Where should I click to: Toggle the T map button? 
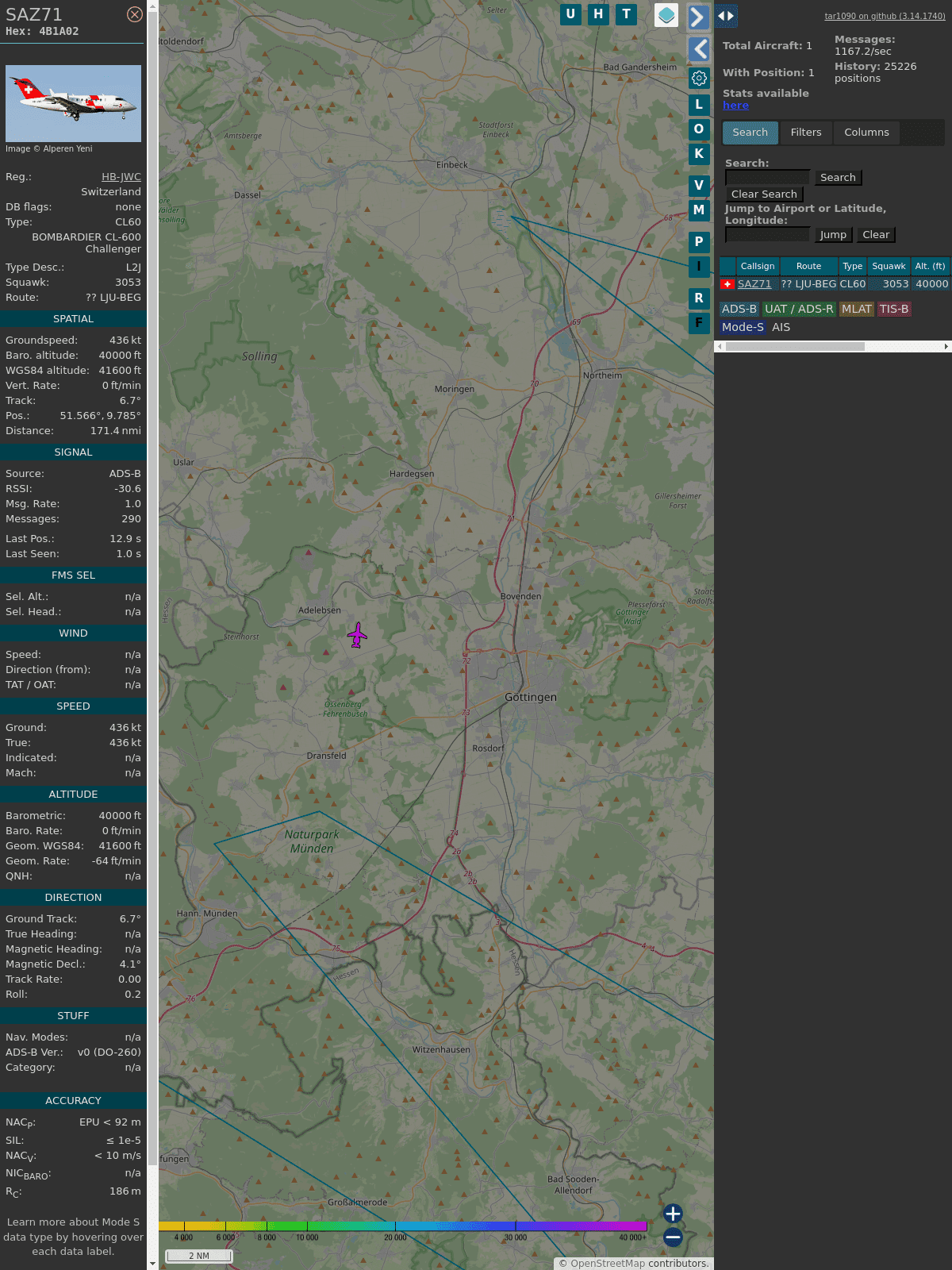coord(626,14)
